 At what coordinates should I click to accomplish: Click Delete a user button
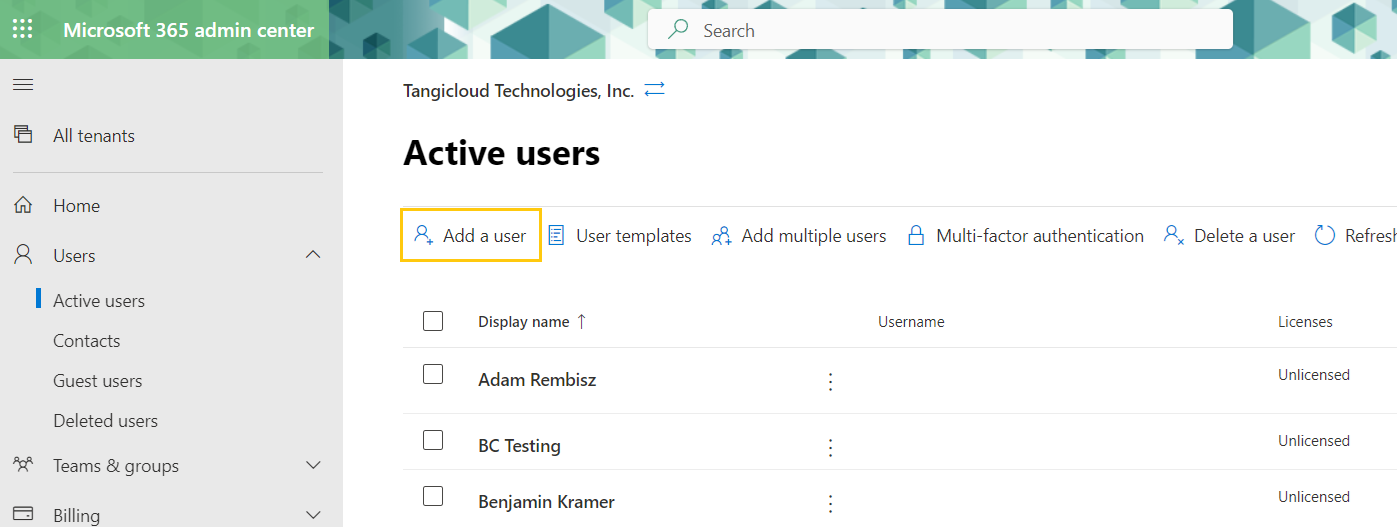(x=1229, y=236)
